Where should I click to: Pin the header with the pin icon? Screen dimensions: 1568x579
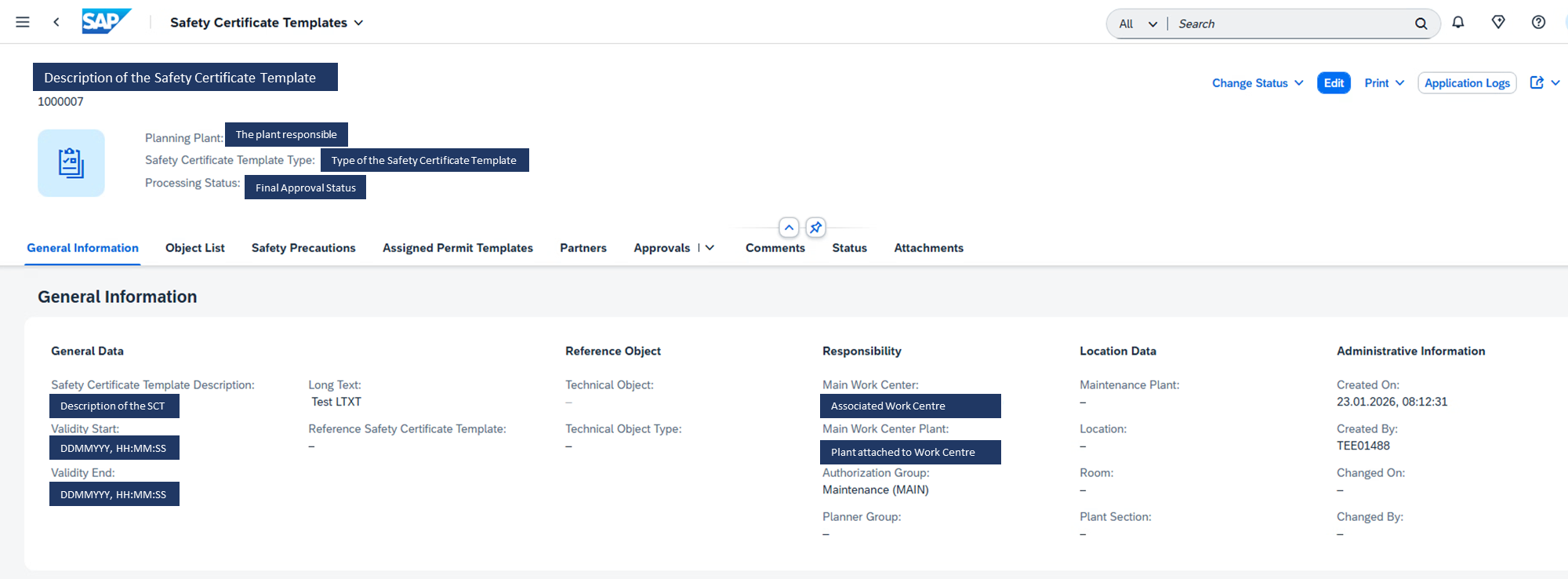click(x=816, y=228)
